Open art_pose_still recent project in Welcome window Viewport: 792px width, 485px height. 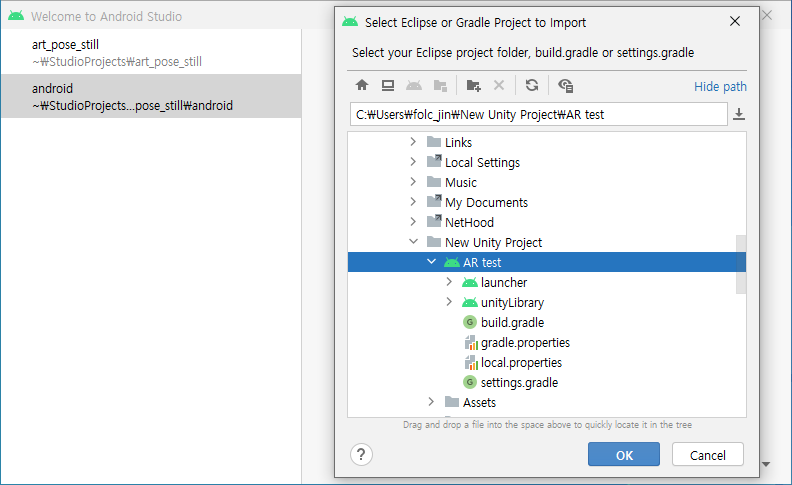tap(151, 53)
